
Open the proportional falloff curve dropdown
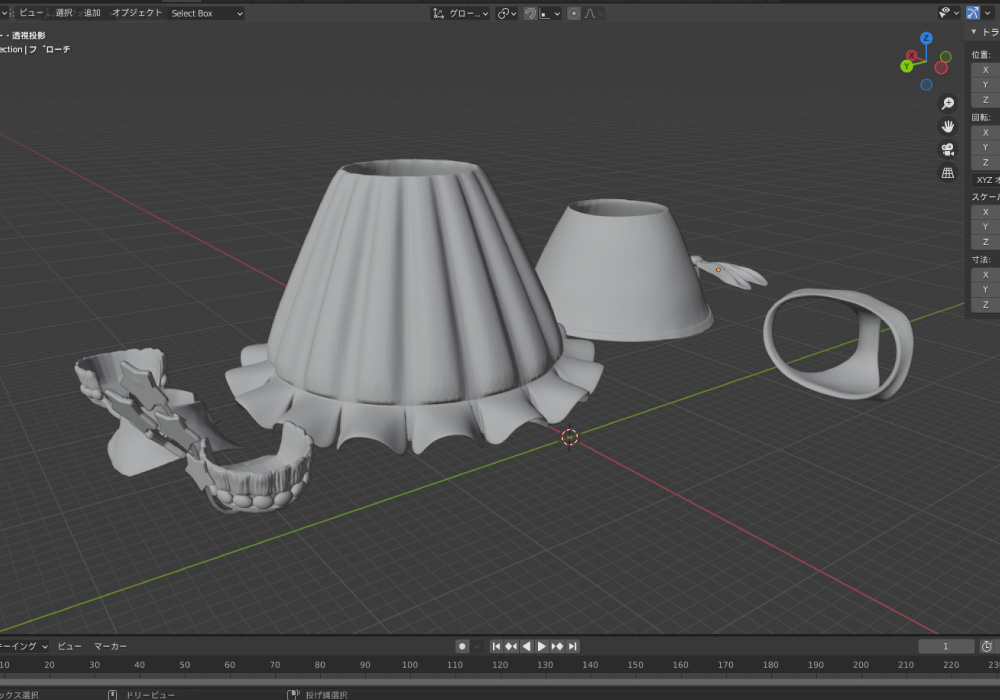point(594,13)
